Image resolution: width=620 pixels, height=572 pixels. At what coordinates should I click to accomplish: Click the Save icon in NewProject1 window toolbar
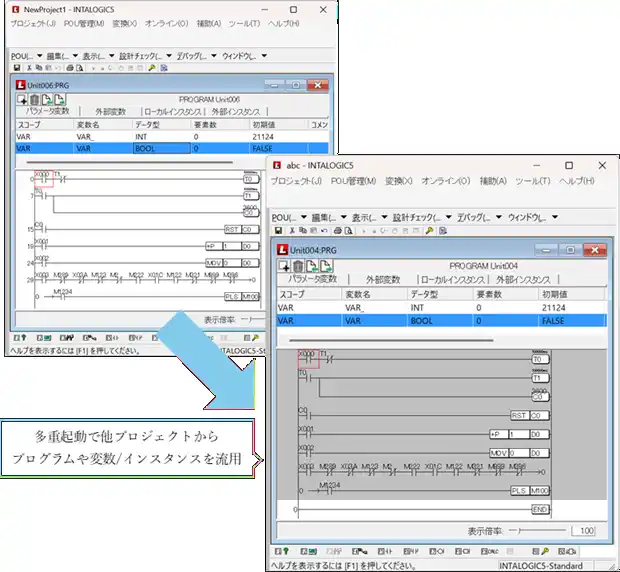click(x=17, y=68)
